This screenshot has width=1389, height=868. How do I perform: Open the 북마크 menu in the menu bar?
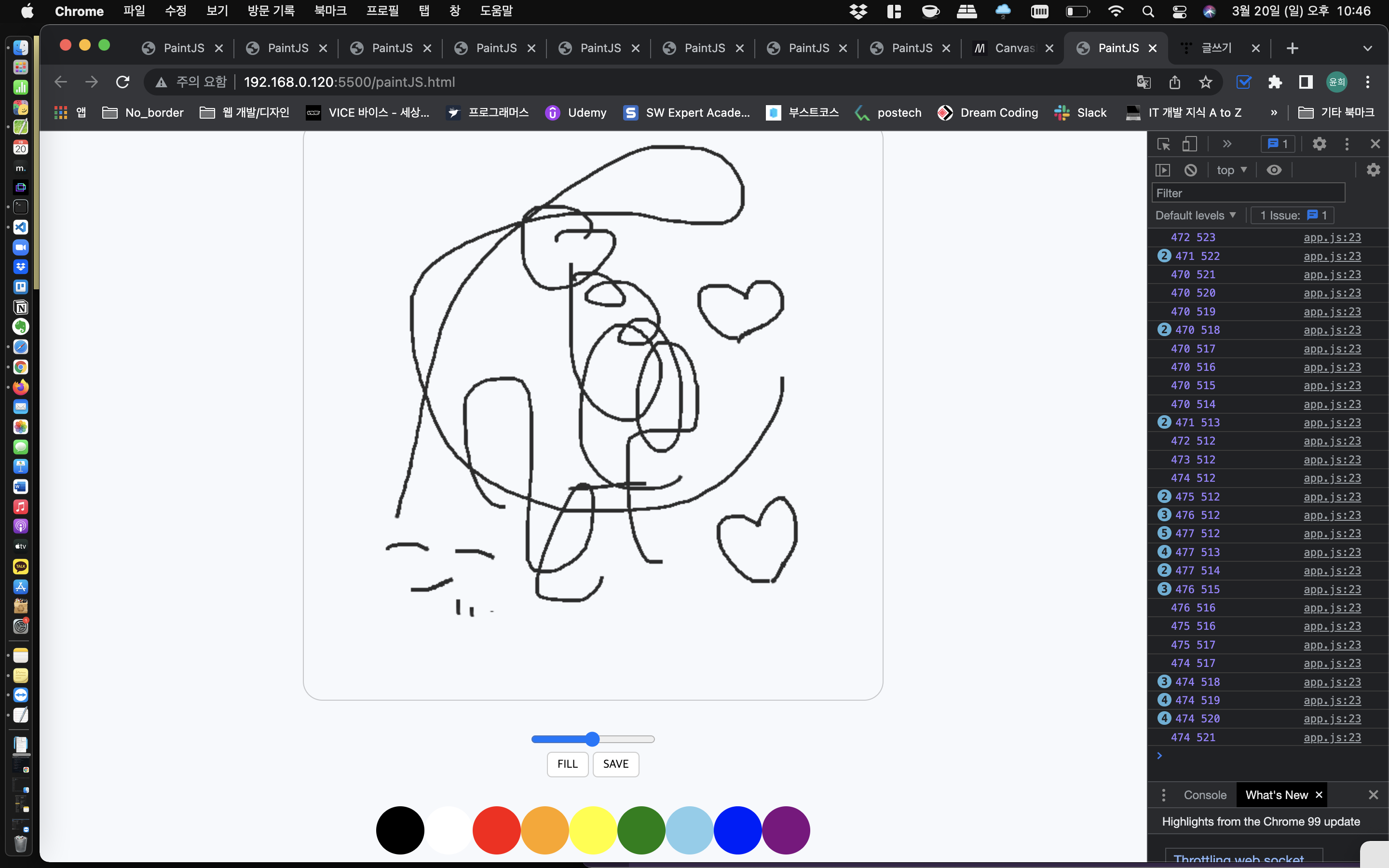coord(330,11)
